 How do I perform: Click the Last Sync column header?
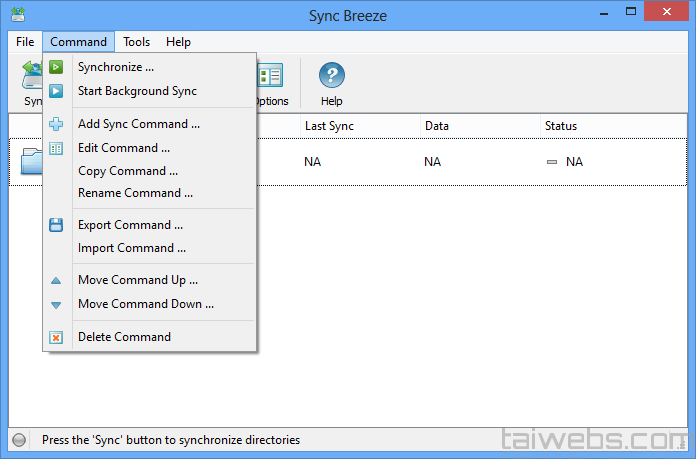point(329,126)
